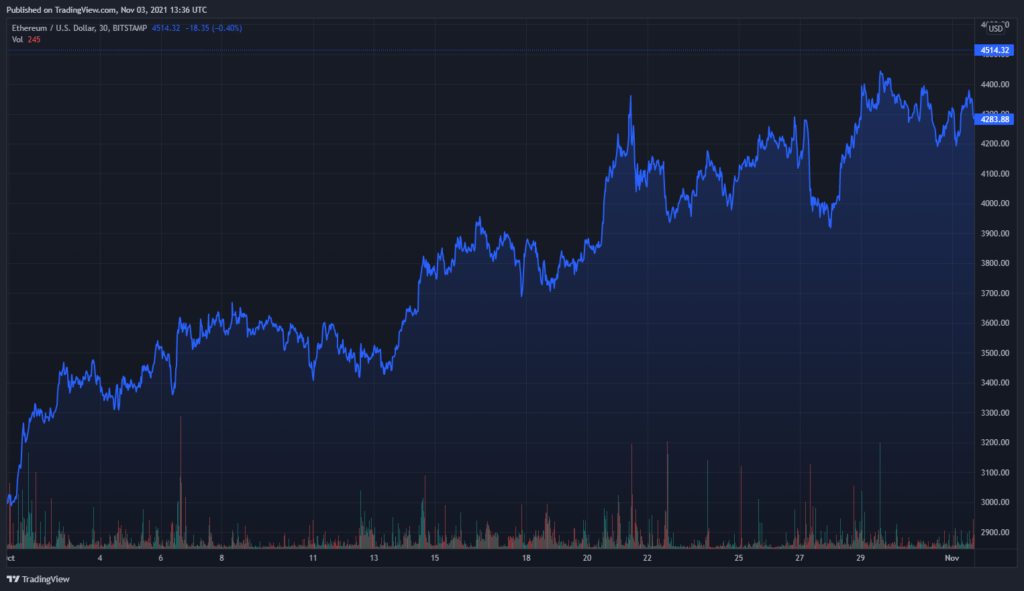The width and height of the screenshot is (1024, 591).
Task: Click date 13 on the time axis
Action: click(x=374, y=558)
